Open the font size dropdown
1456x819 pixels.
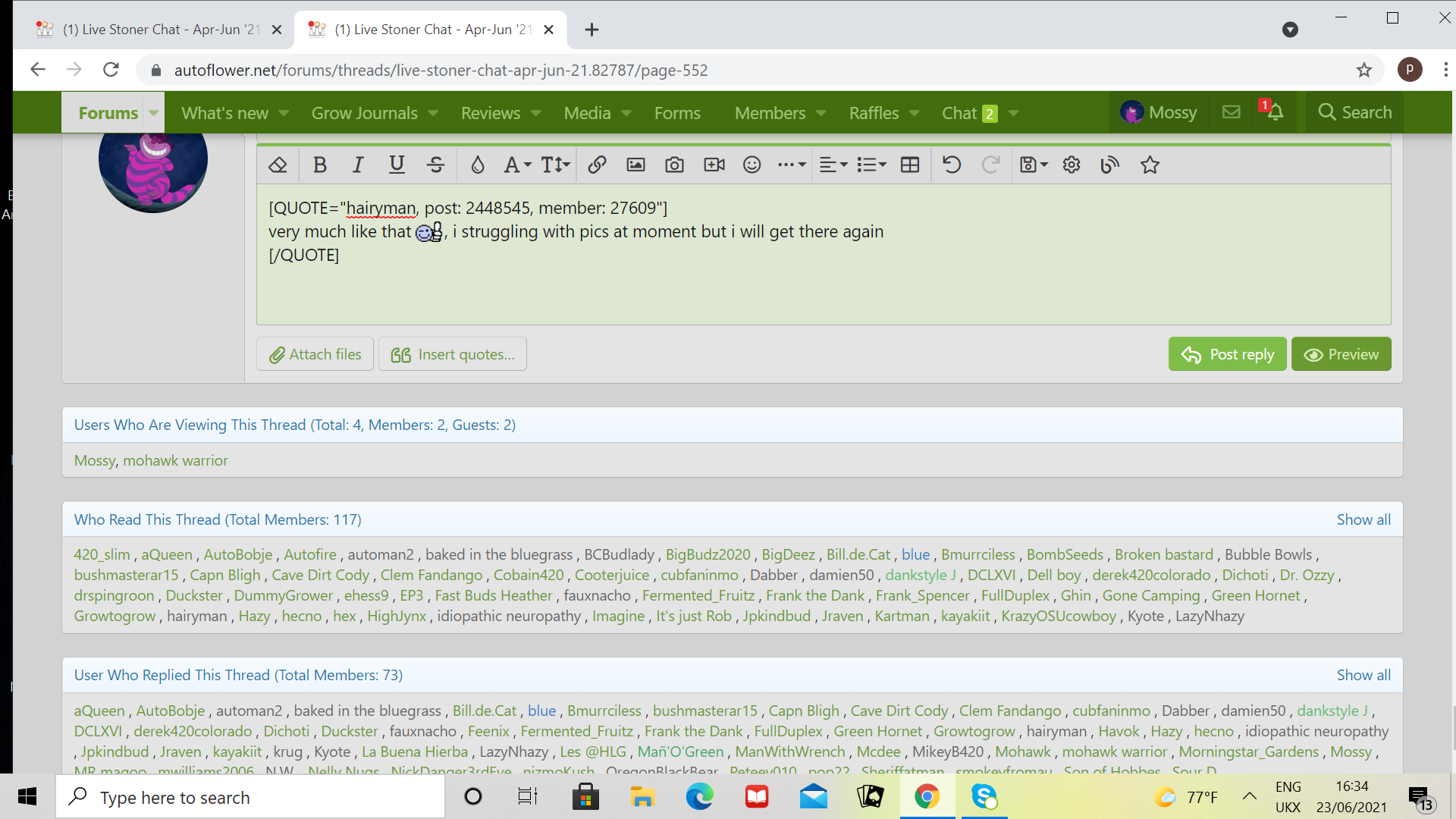[x=555, y=165]
